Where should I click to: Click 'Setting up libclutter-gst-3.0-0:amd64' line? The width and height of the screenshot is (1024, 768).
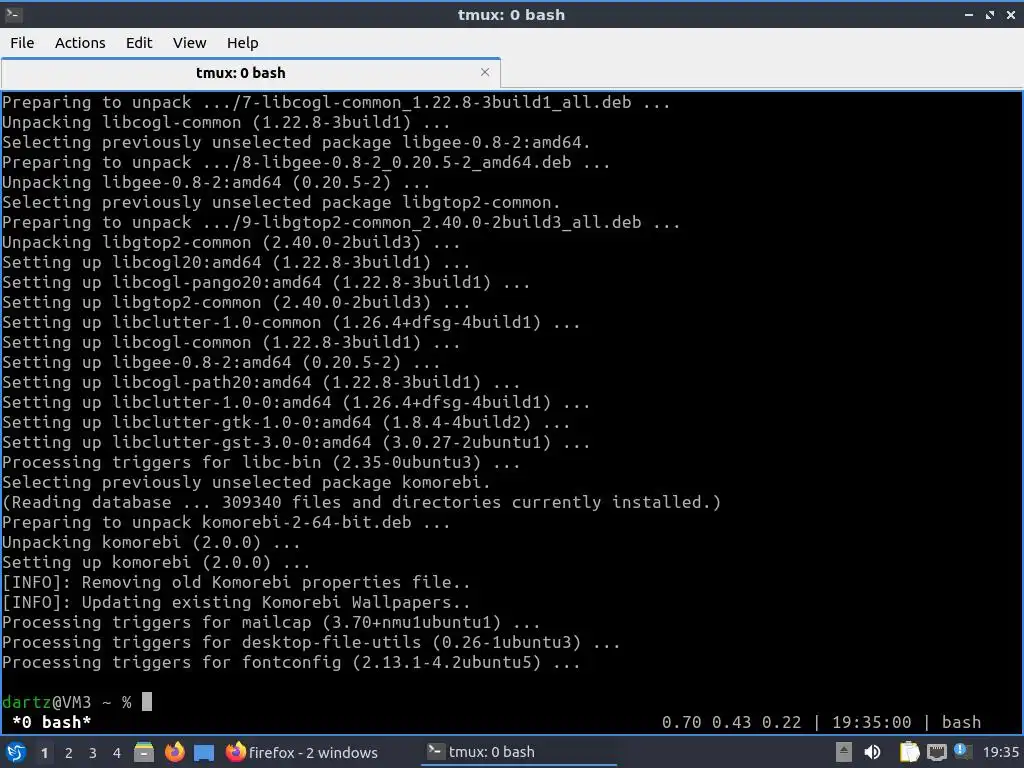coord(296,442)
